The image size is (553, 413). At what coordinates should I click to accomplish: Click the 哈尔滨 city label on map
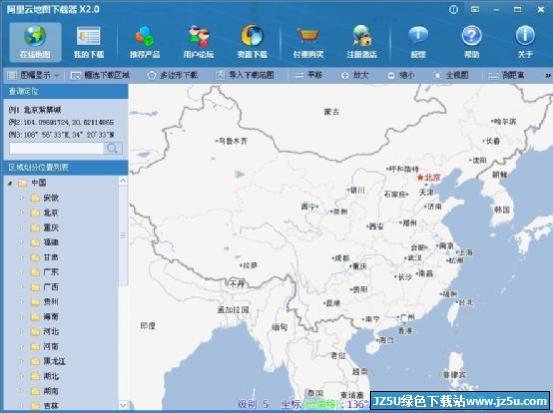tap(505, 121)
